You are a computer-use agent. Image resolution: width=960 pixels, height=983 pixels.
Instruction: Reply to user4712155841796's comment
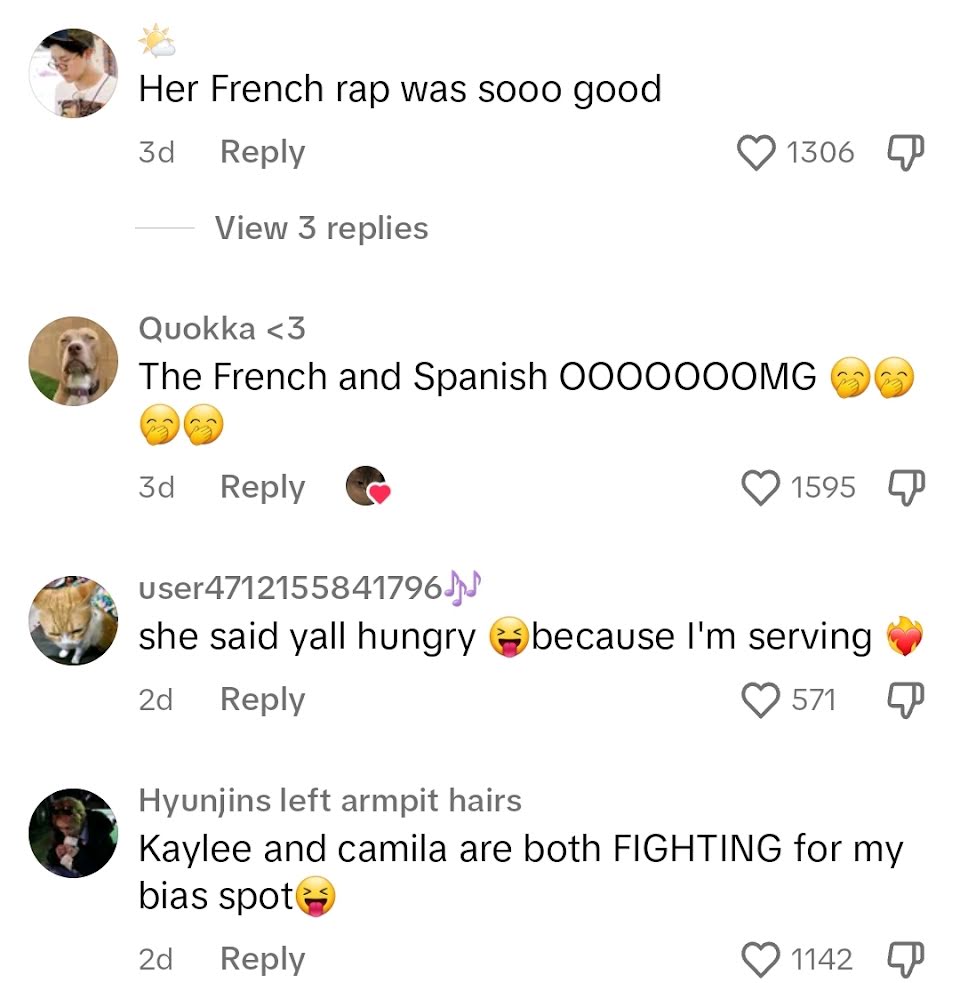pyautogui.click(x=263, y=700)
